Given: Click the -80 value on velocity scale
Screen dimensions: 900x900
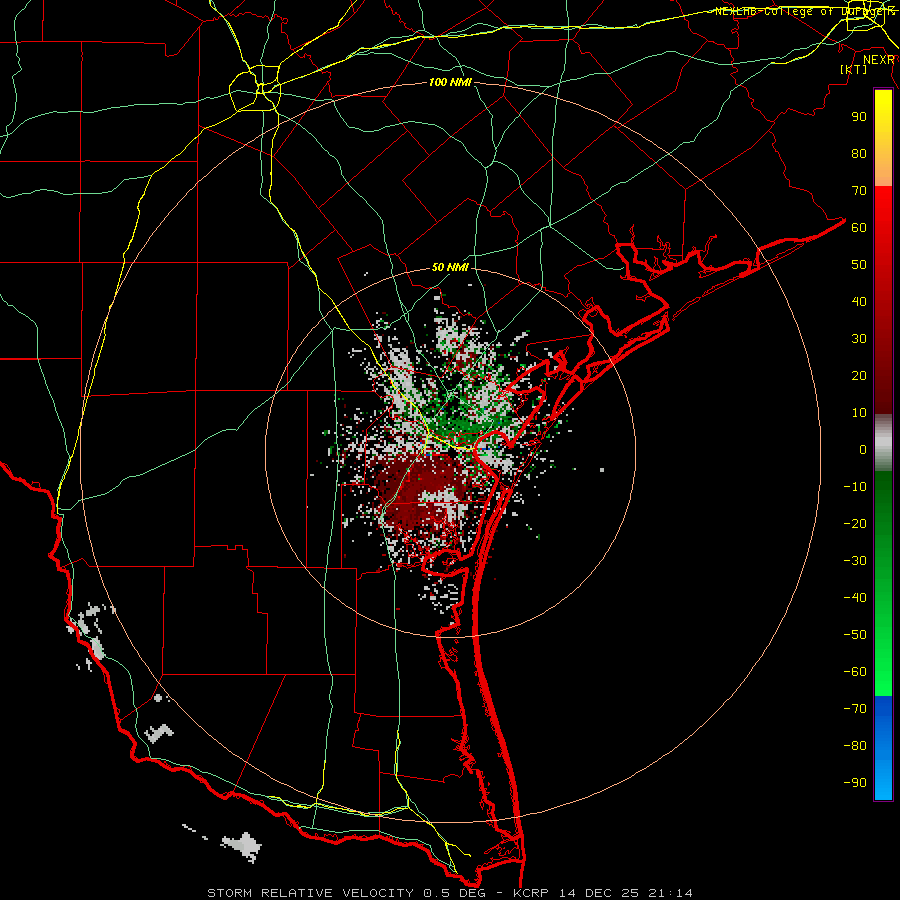Looking at the screenshot, I should (855, 746).
